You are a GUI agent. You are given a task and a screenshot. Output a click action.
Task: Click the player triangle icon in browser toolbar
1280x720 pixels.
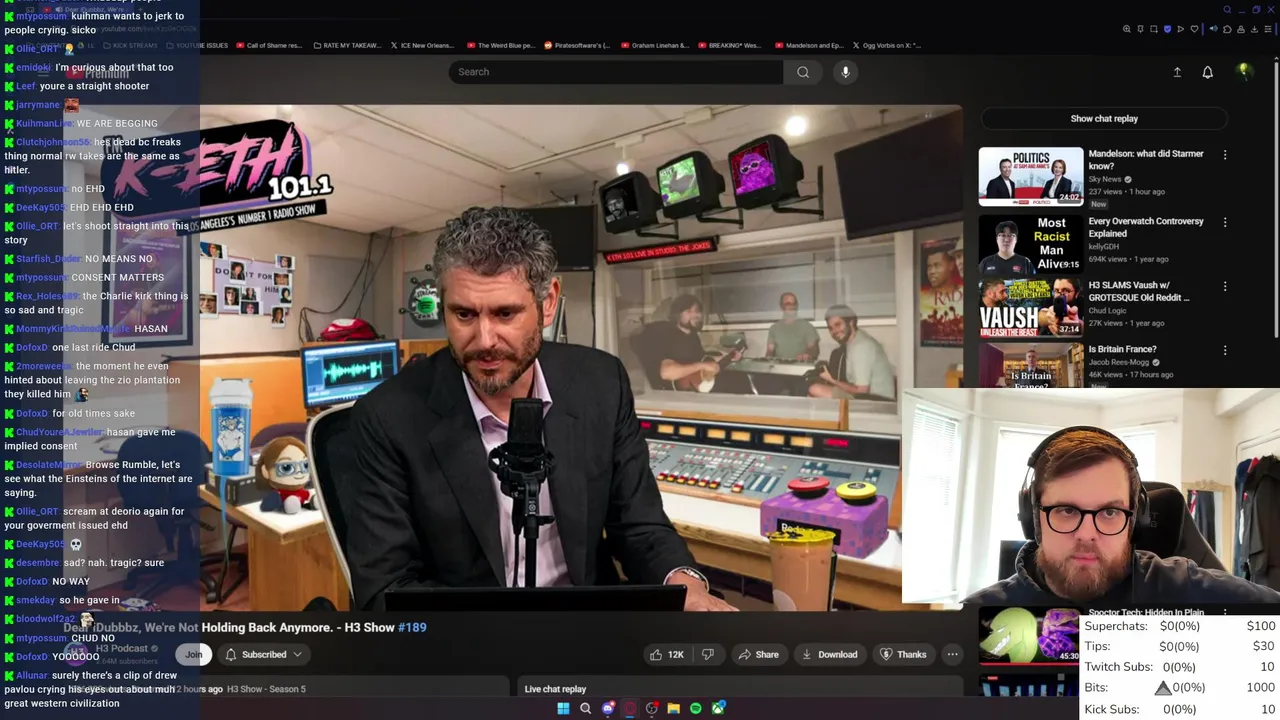point(1181,29)
